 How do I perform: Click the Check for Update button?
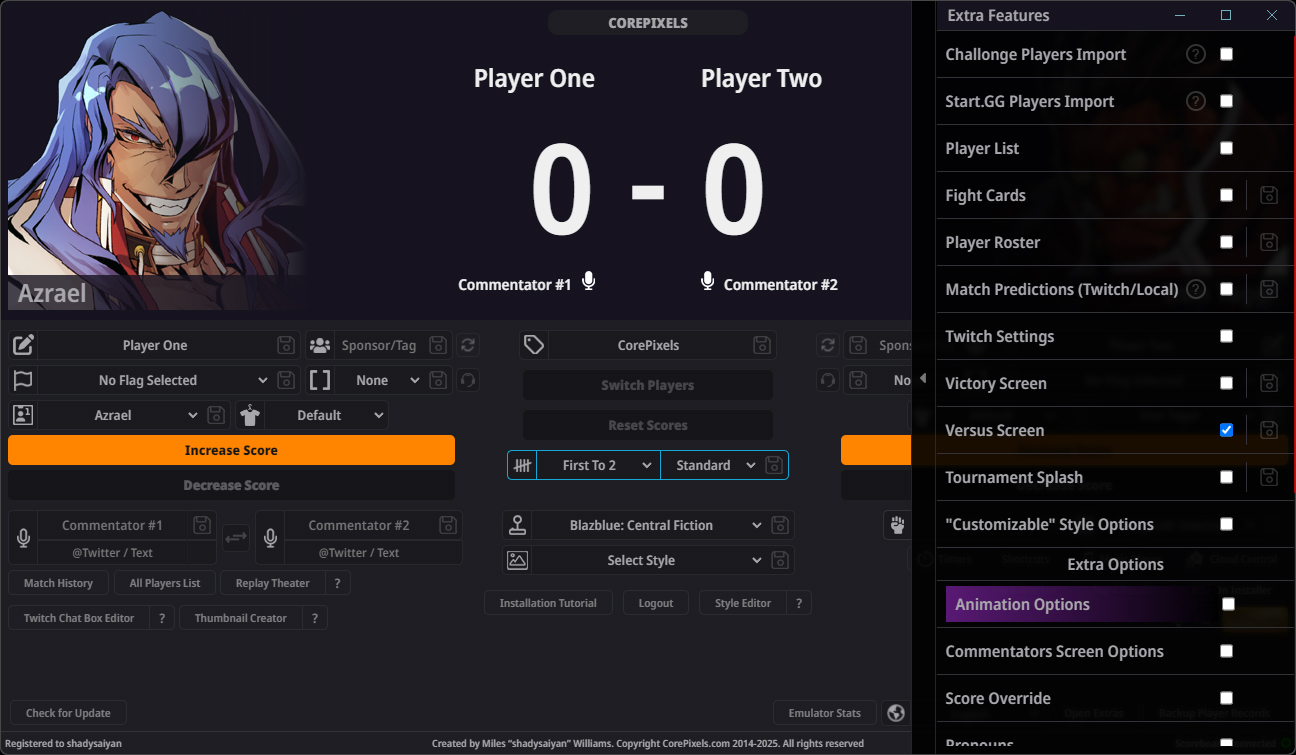[x=68, y=713]
